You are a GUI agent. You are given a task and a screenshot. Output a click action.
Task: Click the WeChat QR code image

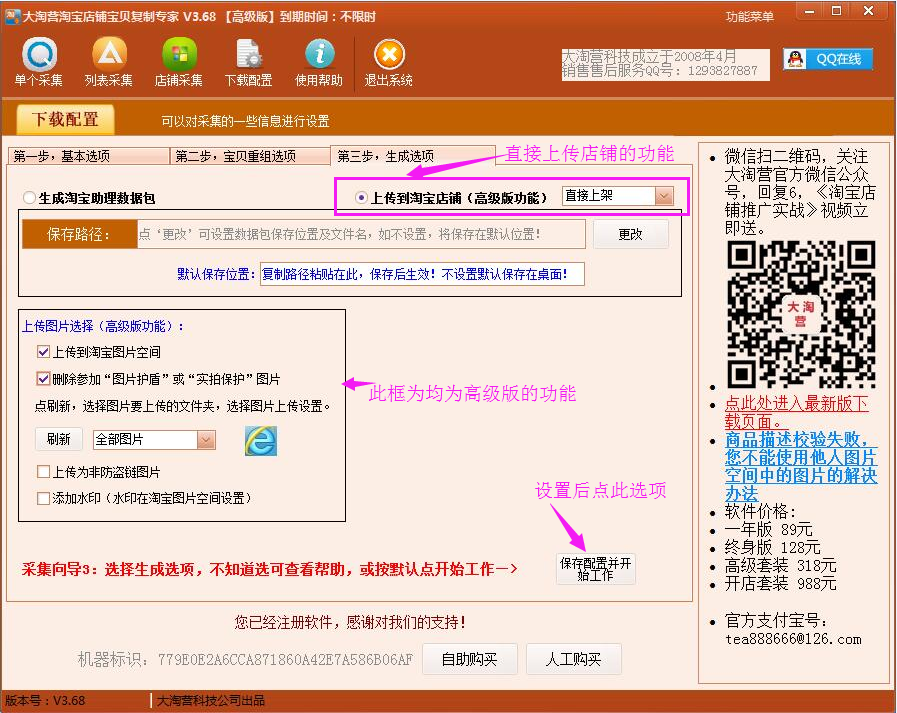click(801, 314)
